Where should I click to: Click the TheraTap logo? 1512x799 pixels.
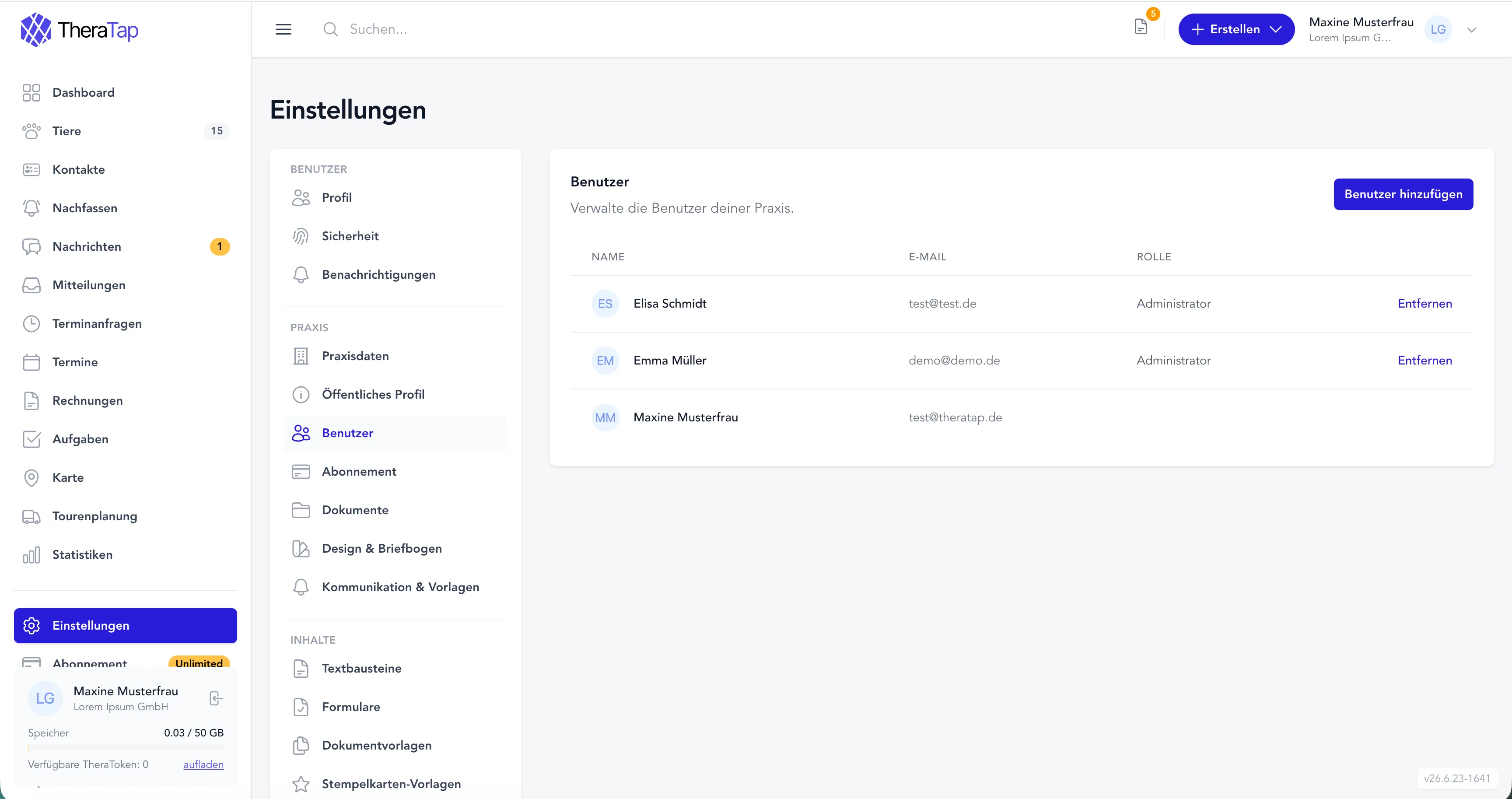80,29
